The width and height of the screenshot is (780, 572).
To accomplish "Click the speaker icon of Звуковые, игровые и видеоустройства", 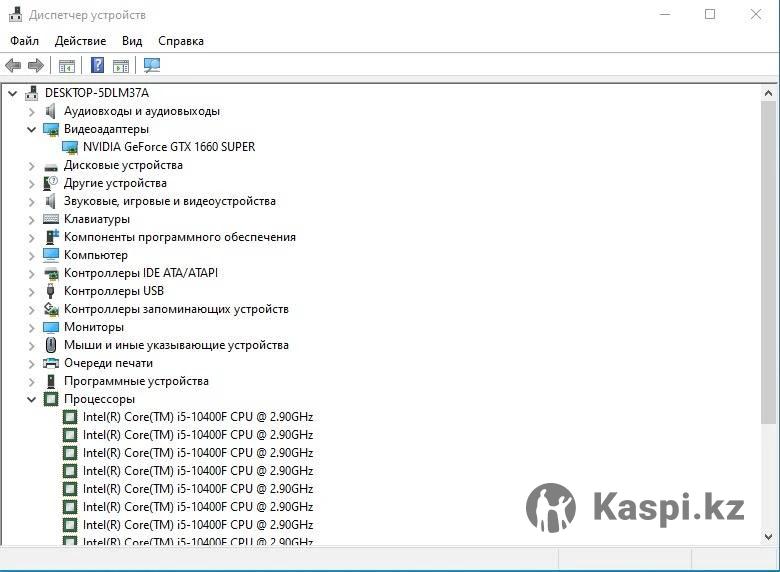I will 50,201.
